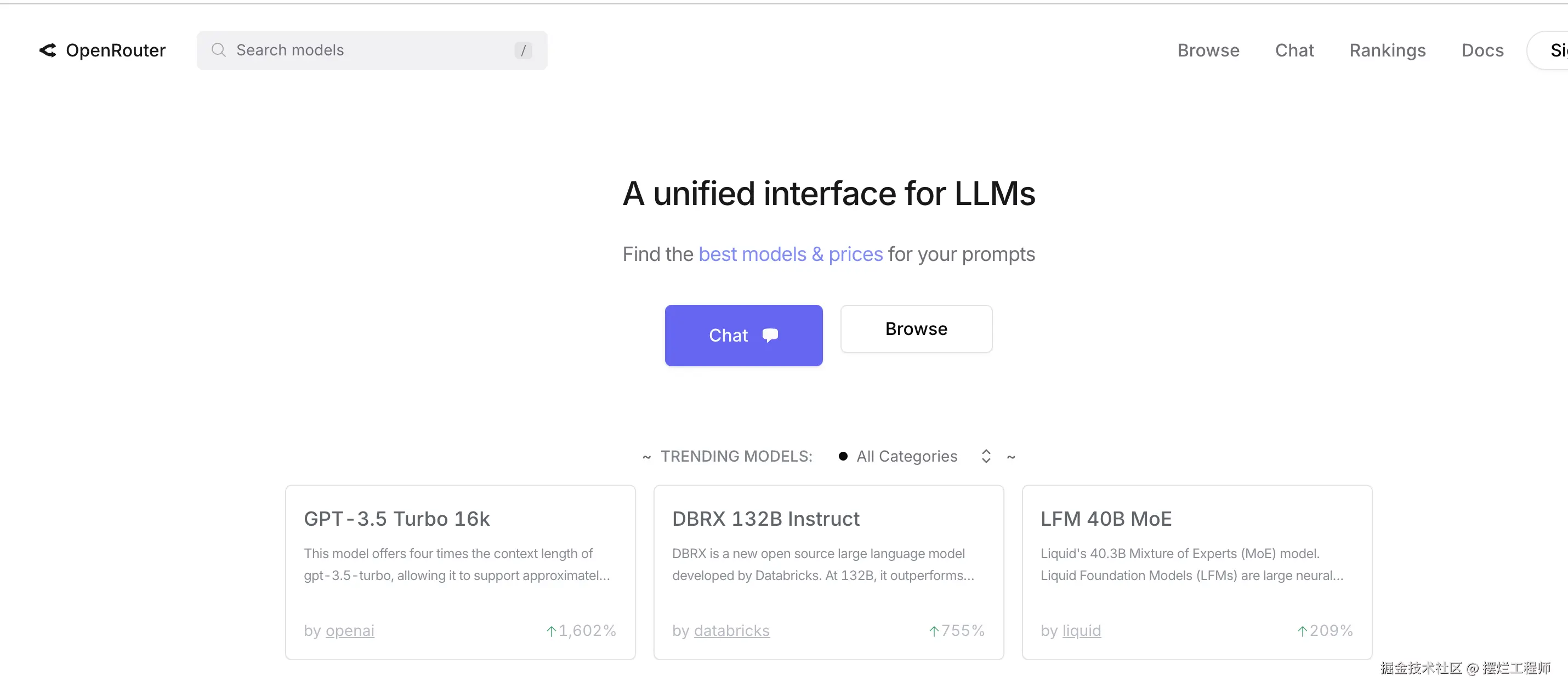
Task: Open the LFM 40B MoE model card
Action: tap(1105, 519)
